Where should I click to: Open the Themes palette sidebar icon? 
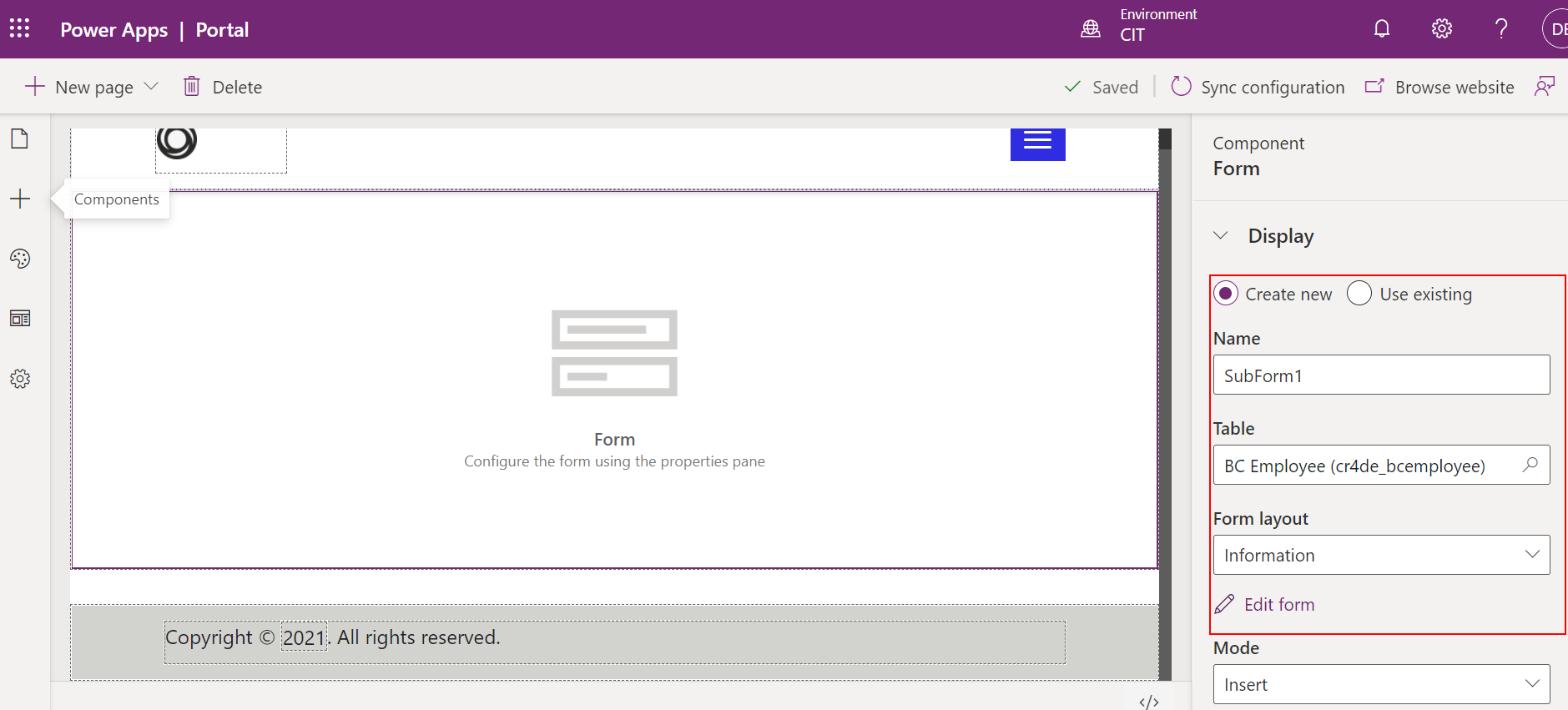(x=20, y=259)
